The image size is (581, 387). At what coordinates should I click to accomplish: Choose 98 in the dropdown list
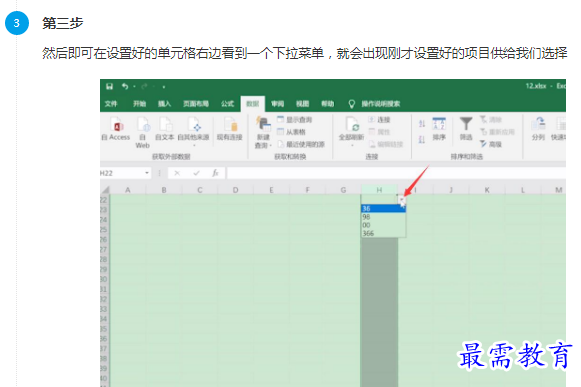tap(384, 217)
